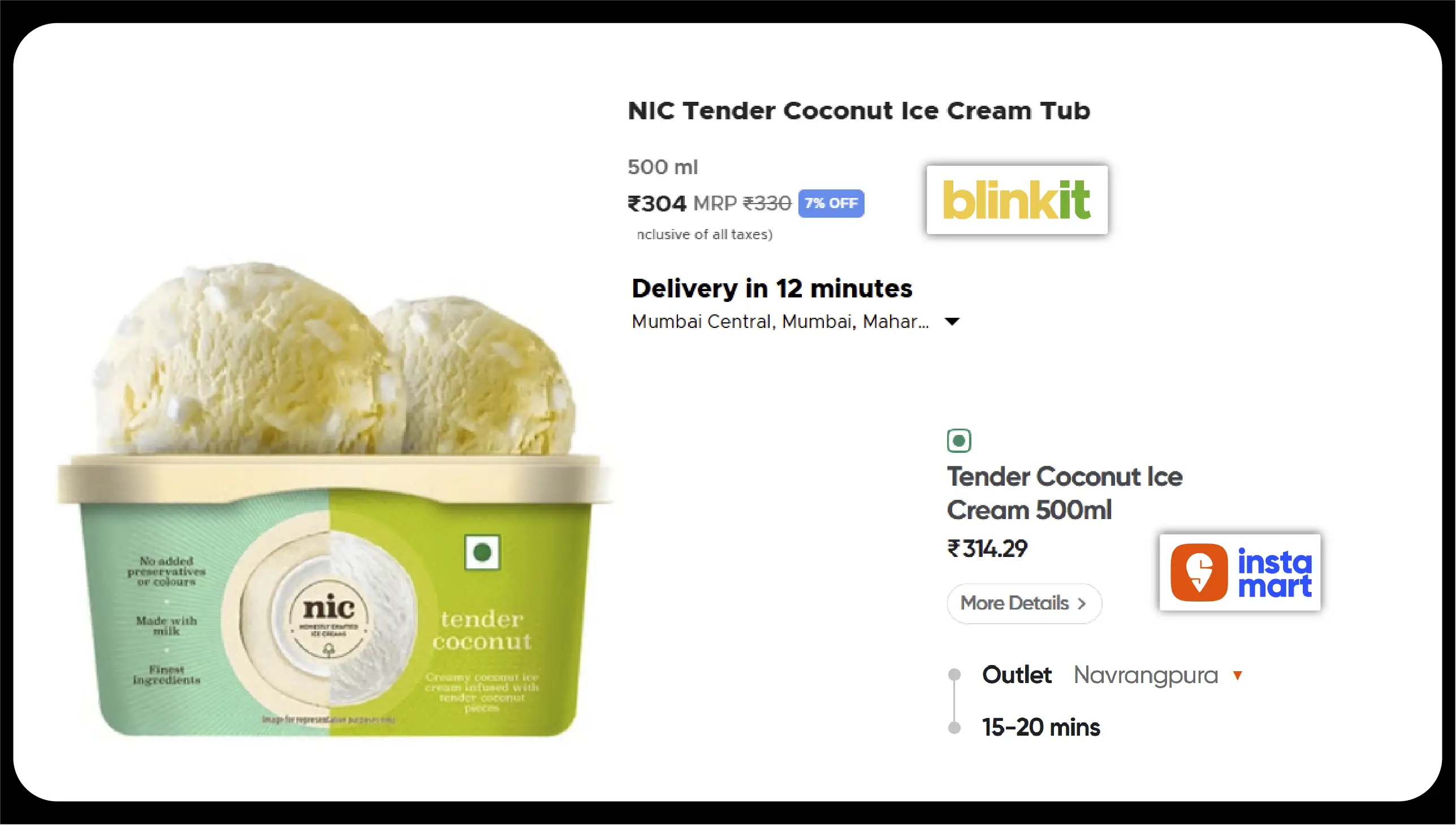
Task: Click the Blinkit logo
Action: click(x=1017, y=200)
